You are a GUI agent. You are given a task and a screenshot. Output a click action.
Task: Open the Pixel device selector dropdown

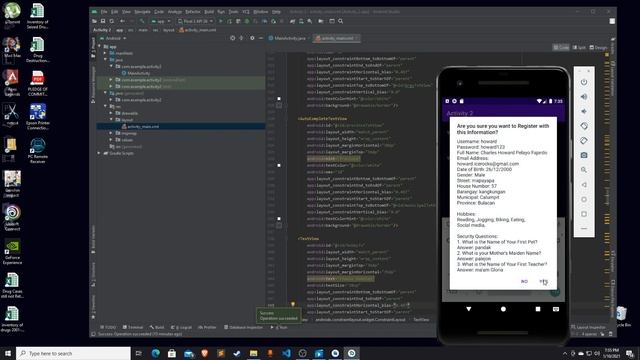(x=196, y=21)
